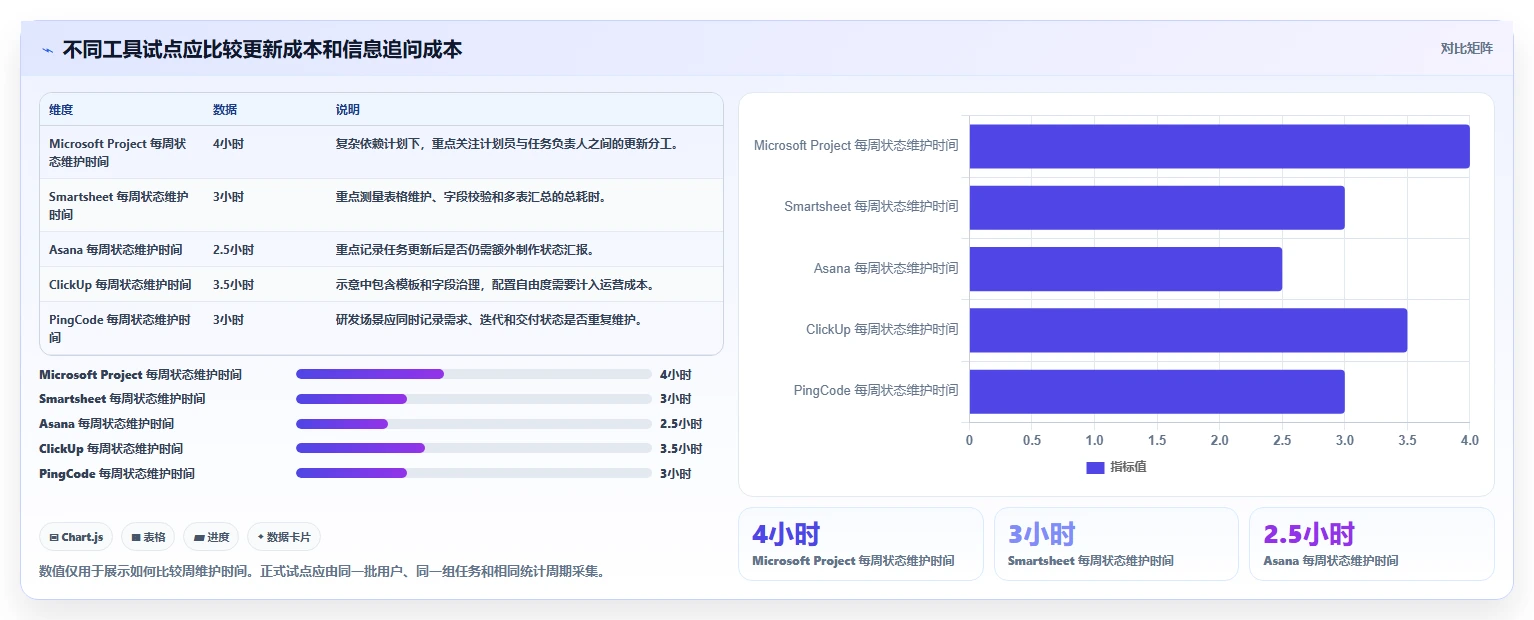This screenshot has height=620, width=1534.
Task: Click the Microsoft Project label beside its progress bar
Action: click(140, 375)
